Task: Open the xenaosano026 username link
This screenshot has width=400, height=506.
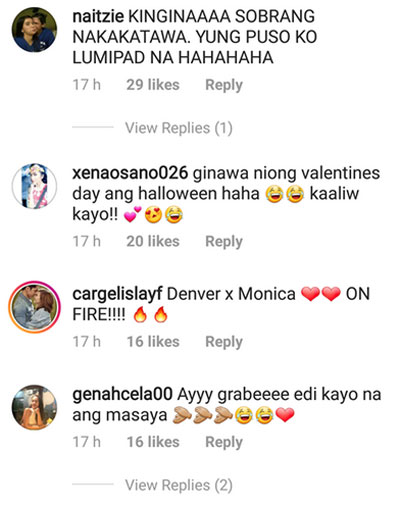Action: tap(130, 173)
